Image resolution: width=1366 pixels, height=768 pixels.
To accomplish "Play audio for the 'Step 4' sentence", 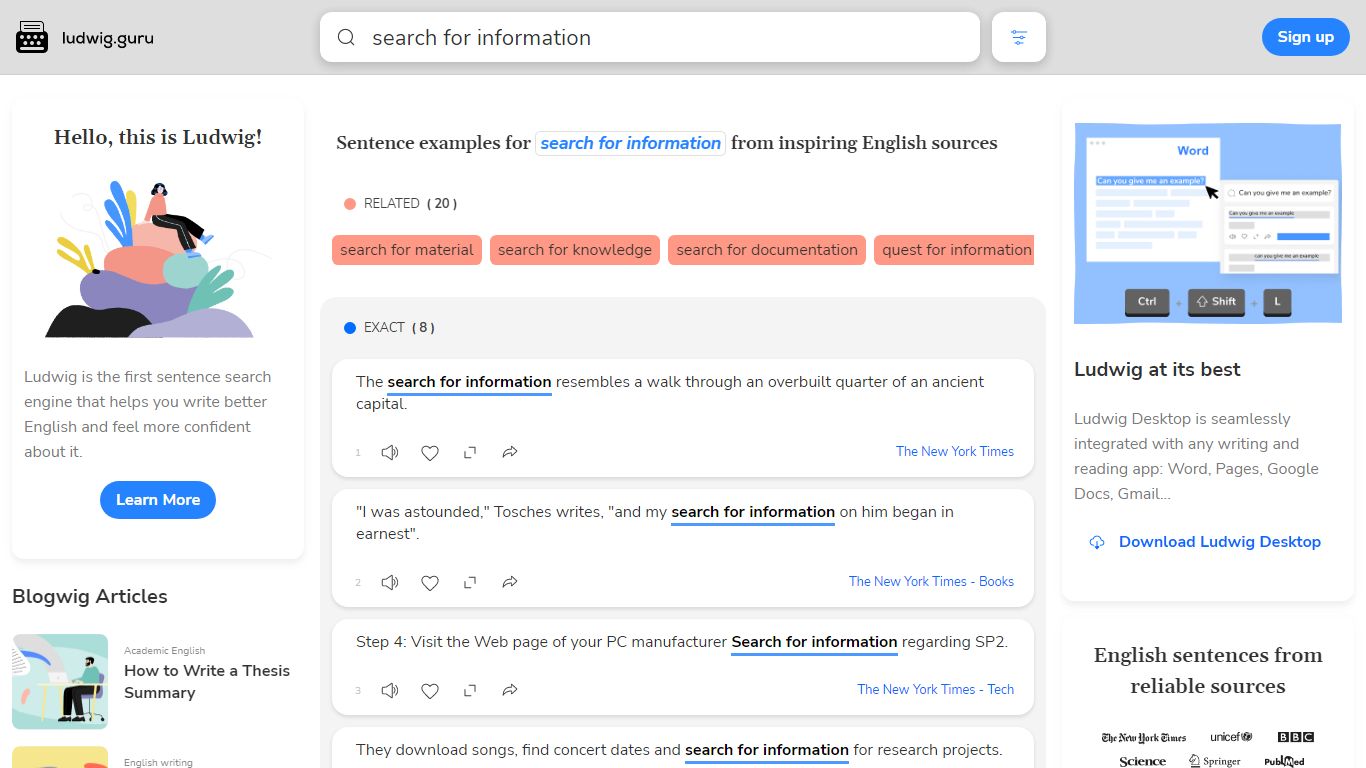I will [x=390, y=691].
